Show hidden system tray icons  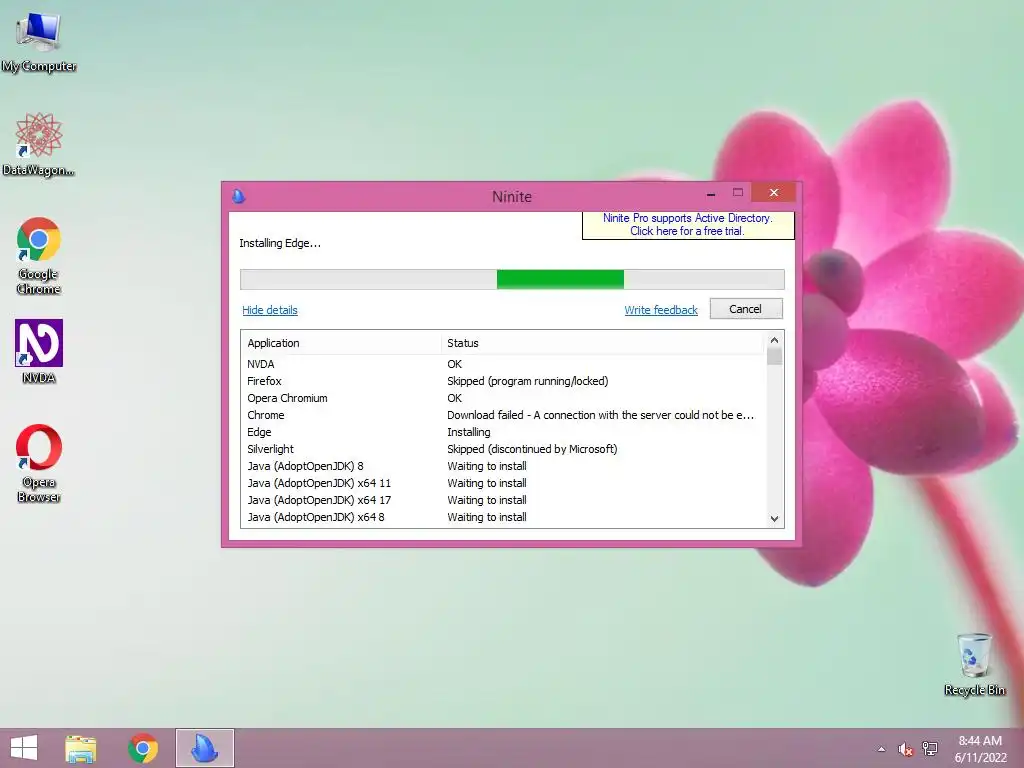coord(882,749)
